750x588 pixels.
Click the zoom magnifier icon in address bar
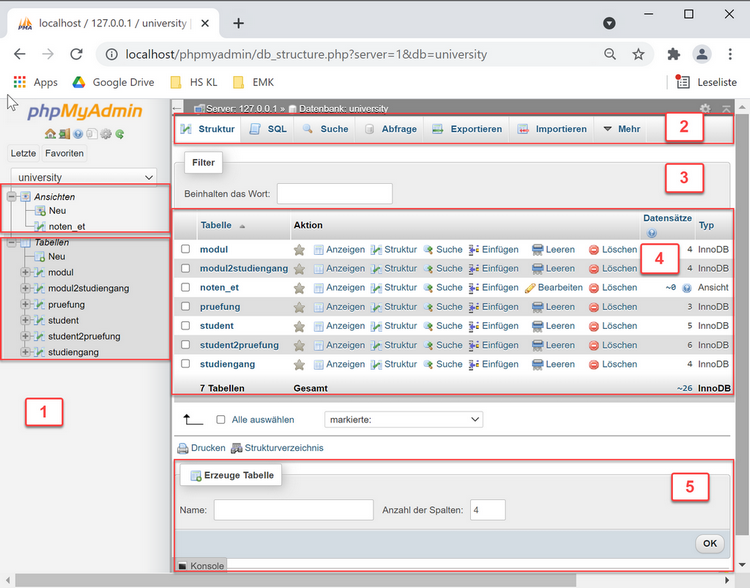pos(610,54)
